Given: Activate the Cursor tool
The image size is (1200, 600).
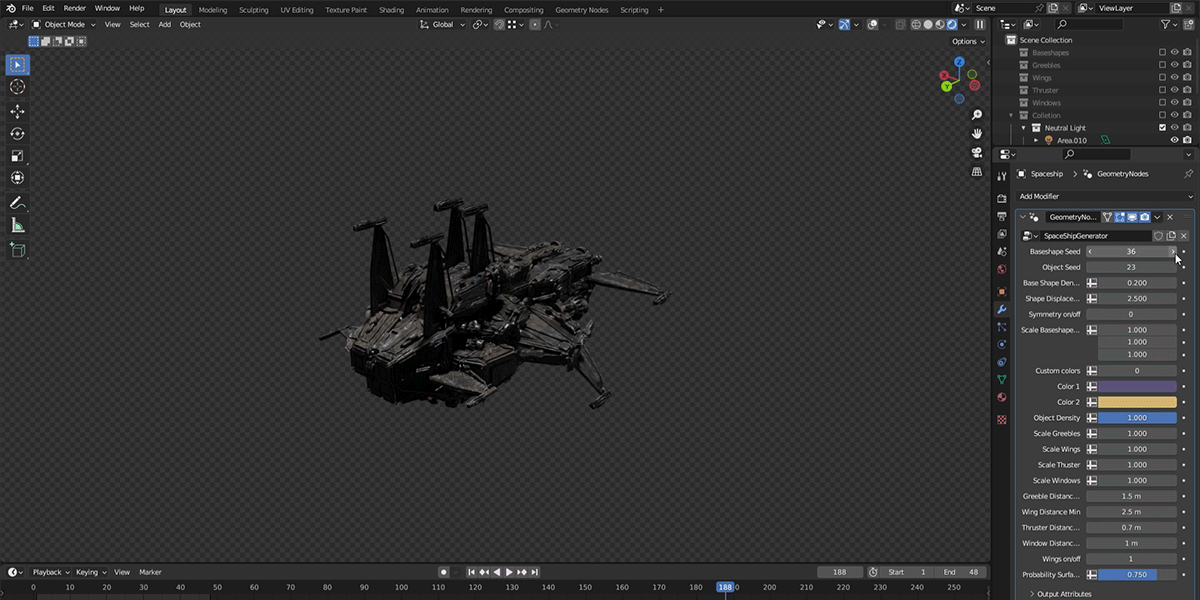Looking at the screenshot, I should [x=17, y=87].
